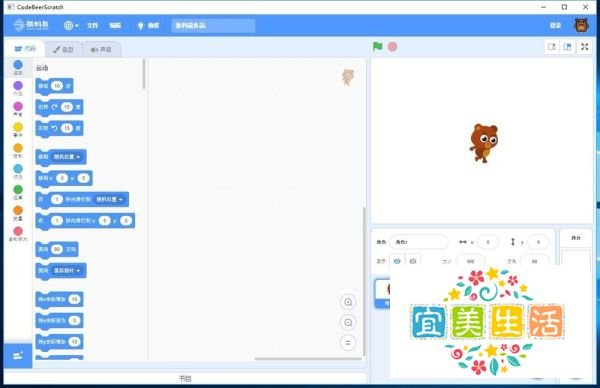This screenshot has height=388, width=600.
Task: Open the mouse-pointer dropdown in point-towards block
Action: click(67, 271)
